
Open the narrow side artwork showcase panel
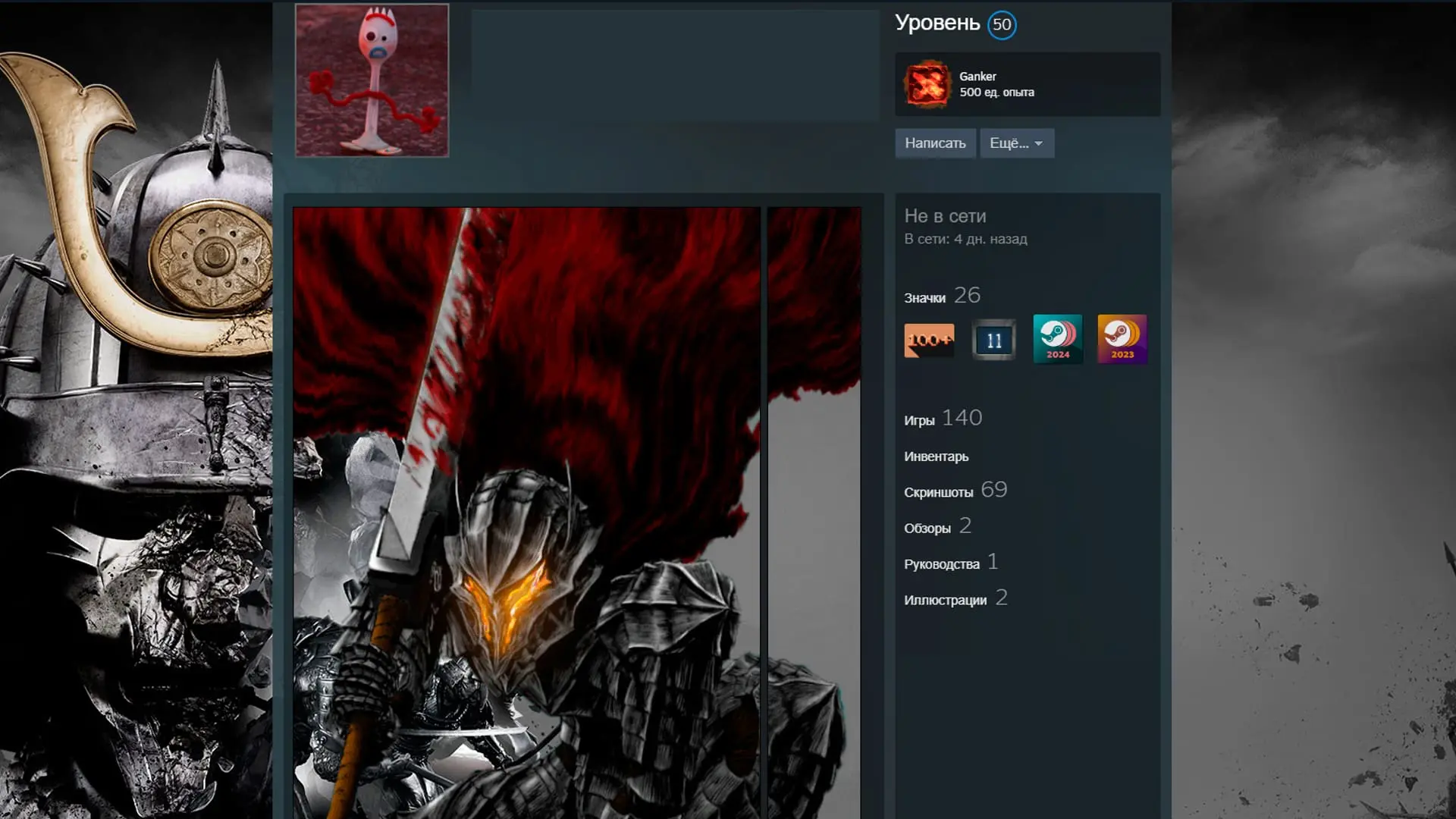pyautogui.click(x=814, y=513)
